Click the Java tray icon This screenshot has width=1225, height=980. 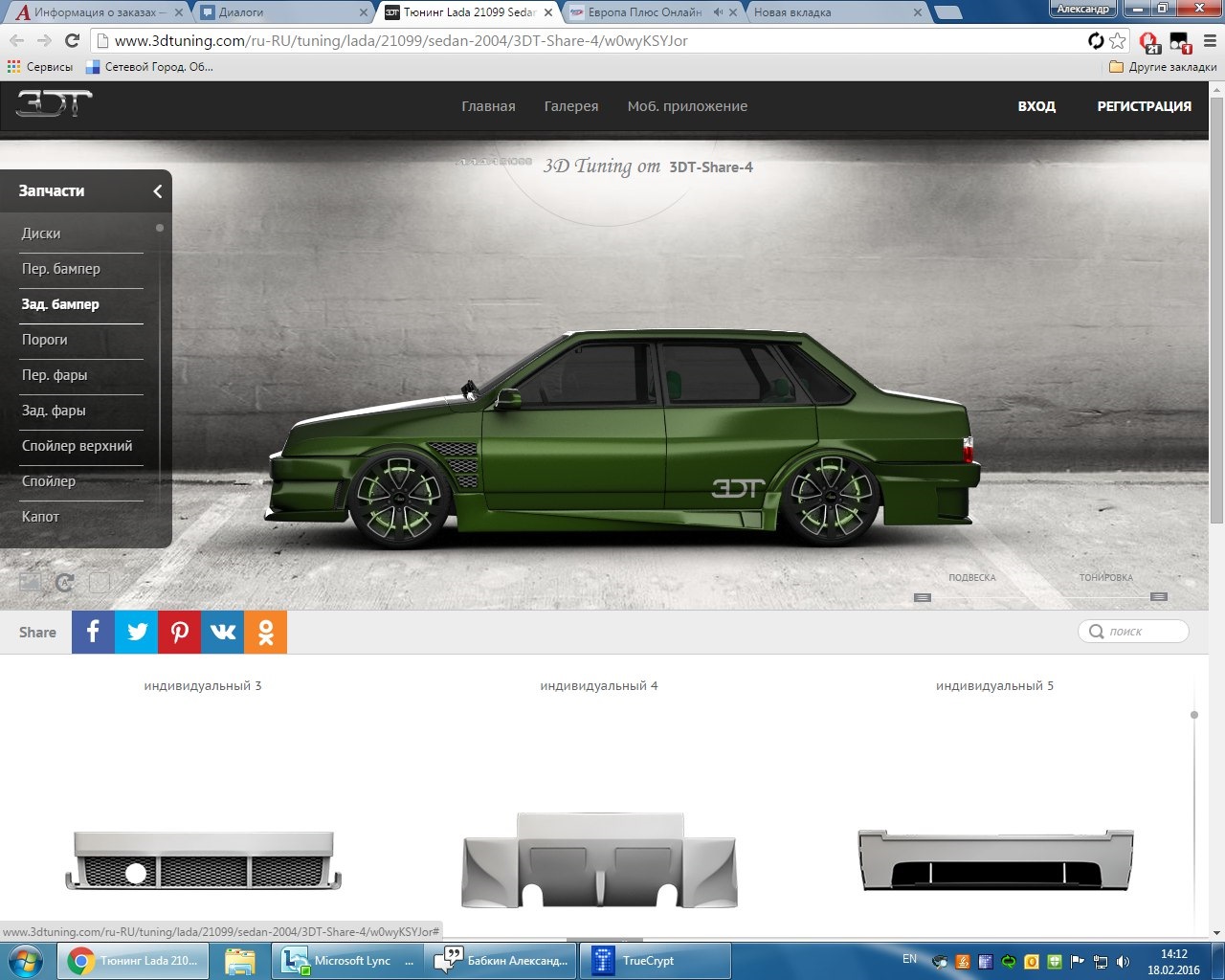[962, 961]
